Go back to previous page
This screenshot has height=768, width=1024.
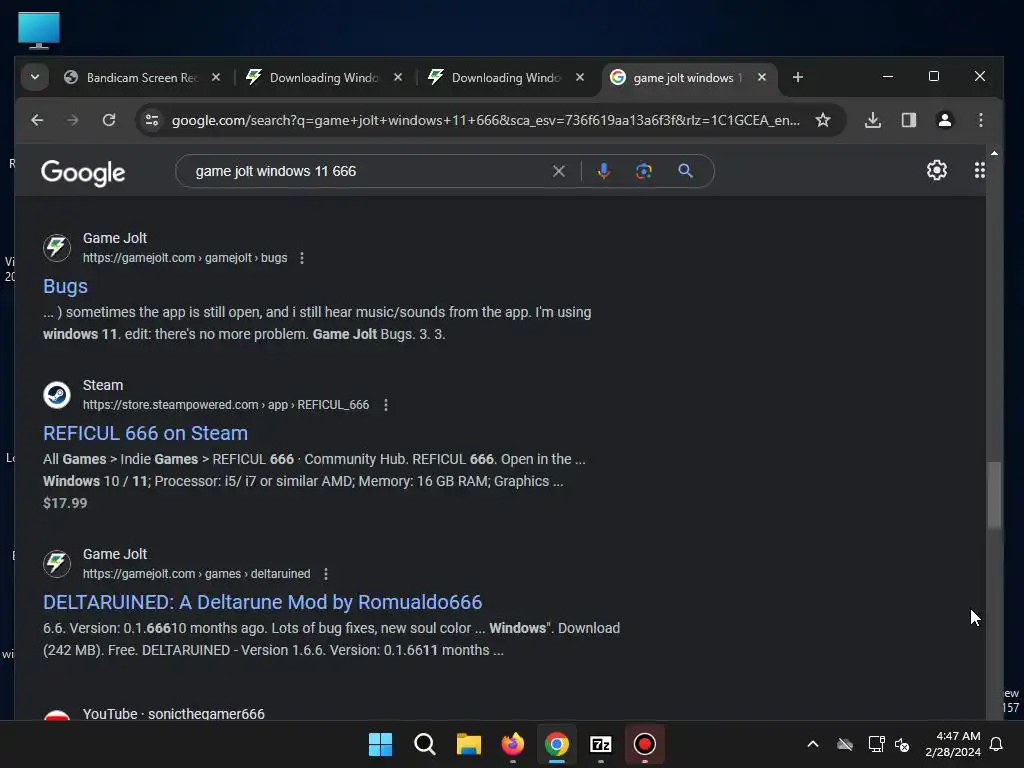point(37,120)
